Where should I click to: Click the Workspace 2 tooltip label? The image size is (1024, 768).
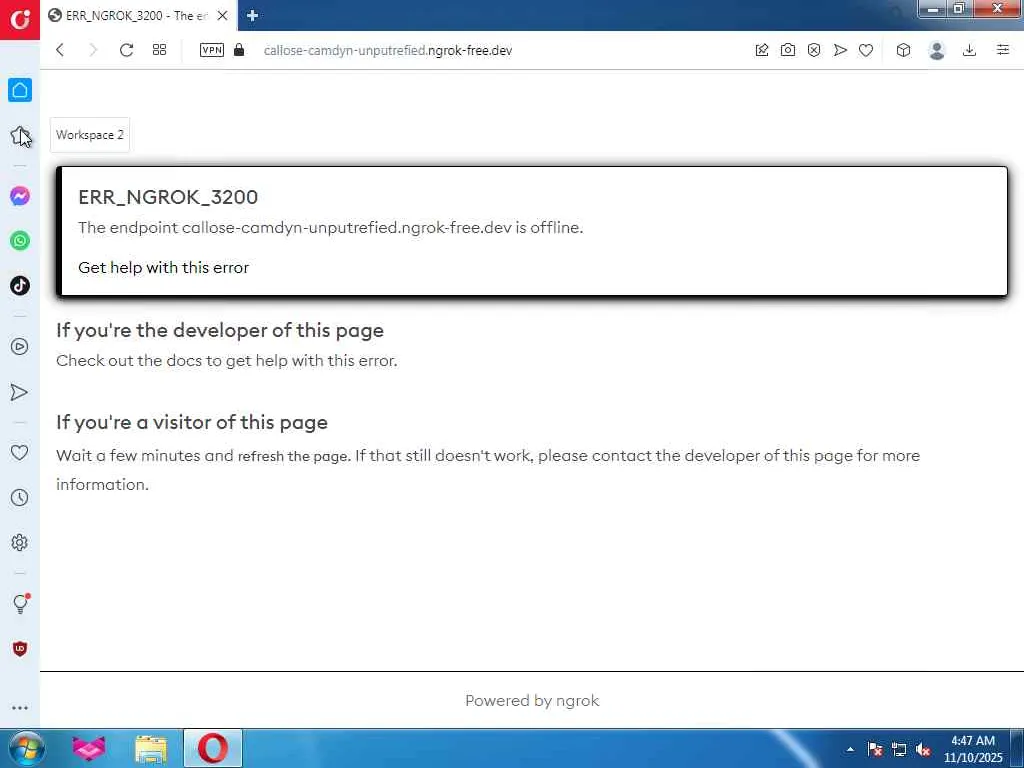[89, 135]
